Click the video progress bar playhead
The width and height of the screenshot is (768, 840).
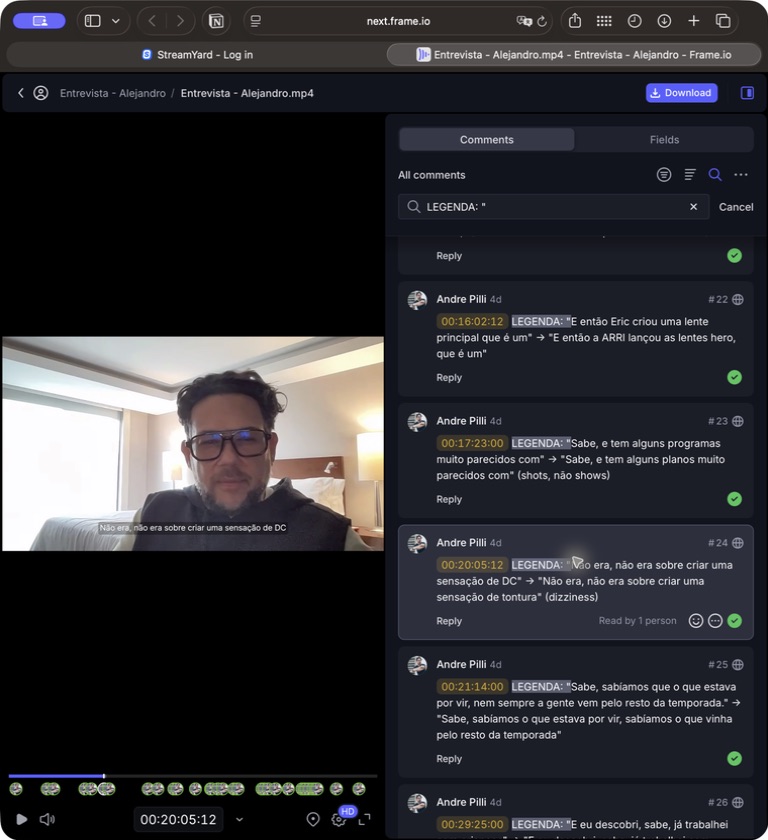(x=104, y=776)
